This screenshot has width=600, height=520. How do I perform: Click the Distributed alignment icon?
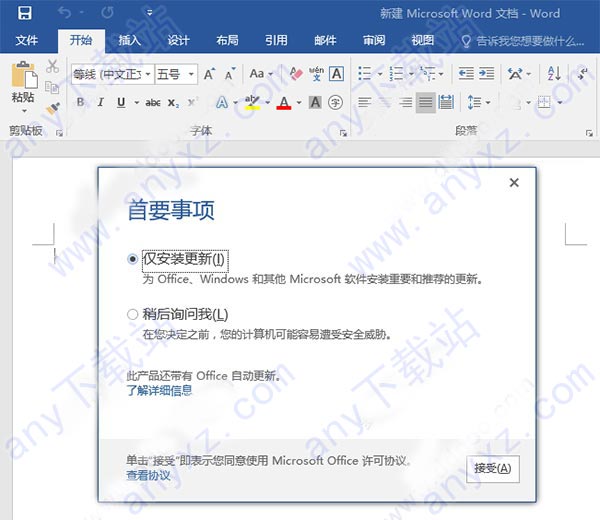[x=446, y=102]
